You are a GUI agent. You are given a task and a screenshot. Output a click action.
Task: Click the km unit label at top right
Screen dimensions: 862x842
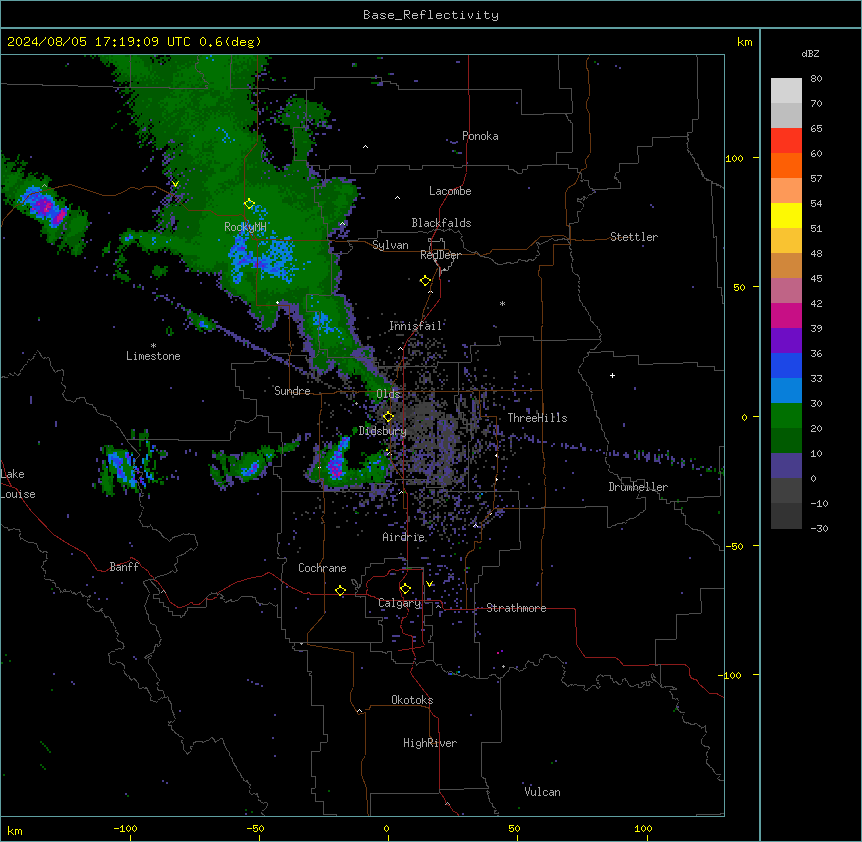coord(744,42)
